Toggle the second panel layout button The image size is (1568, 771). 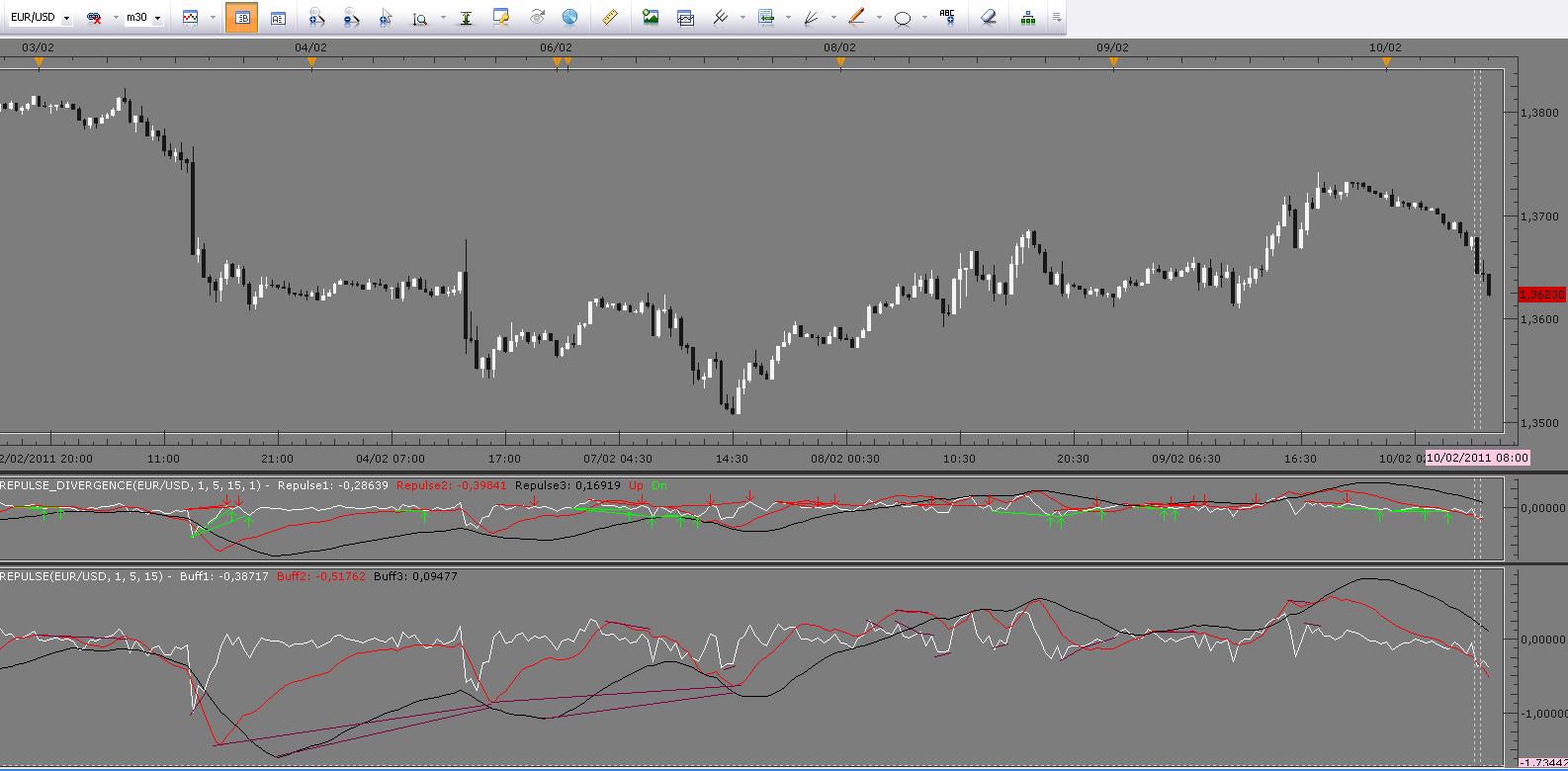[x=278, y=18]
